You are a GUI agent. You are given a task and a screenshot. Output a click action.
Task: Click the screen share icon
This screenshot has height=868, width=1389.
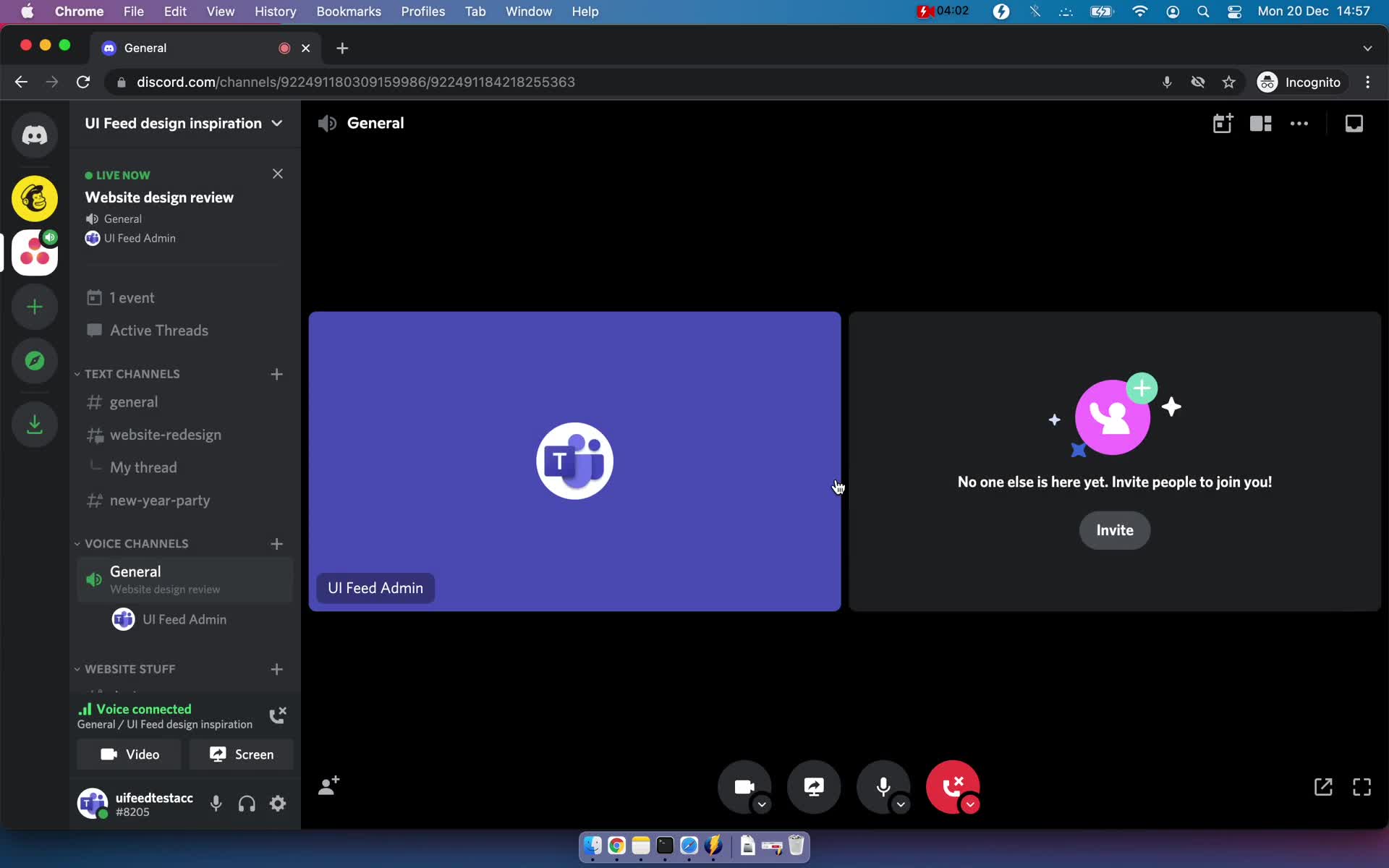click(x=814, y=787)
